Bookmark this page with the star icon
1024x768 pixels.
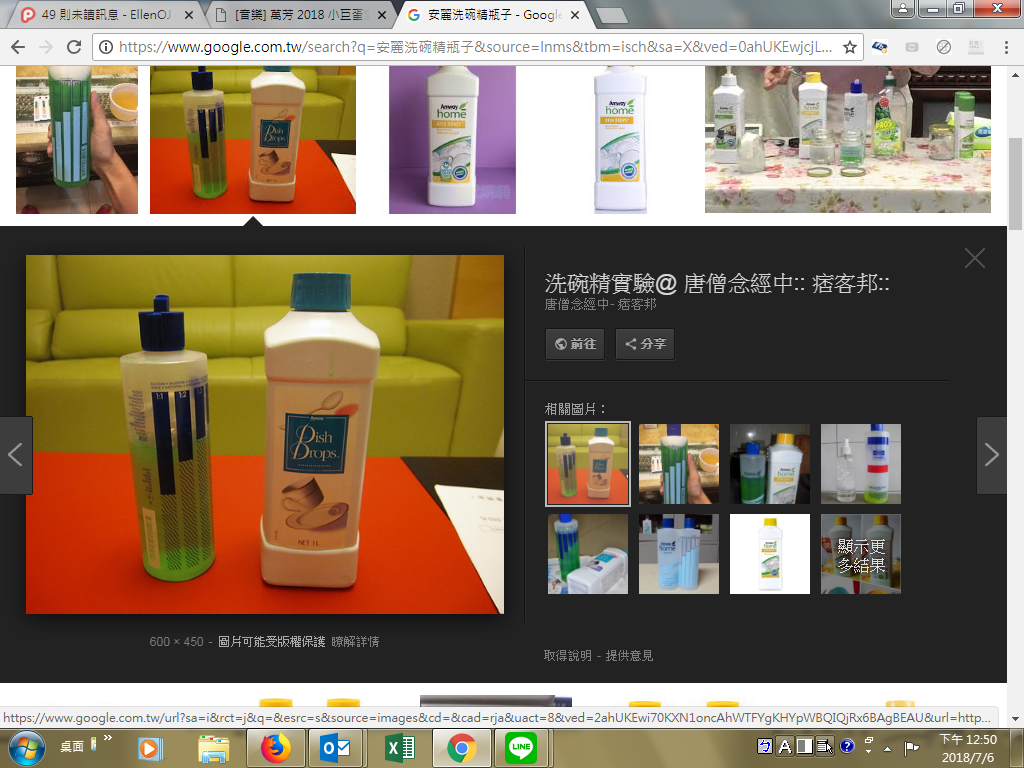[x=849, y=47]
